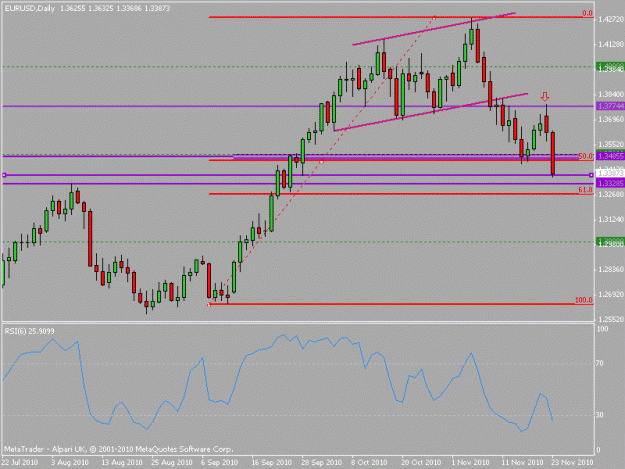This screenshot has width=625, height=469.
Task: Click the RSI scale value 100
Action: (603, 329)
